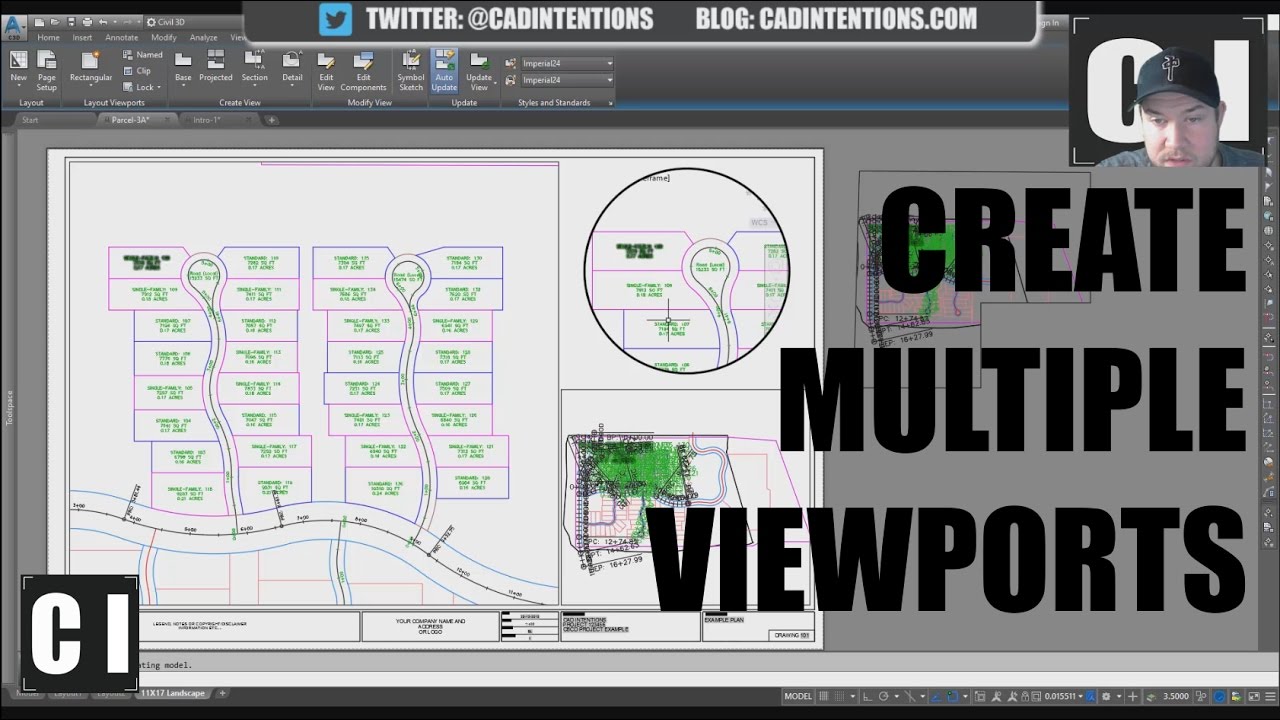Open the status bar customization menu

point(1270,697)
